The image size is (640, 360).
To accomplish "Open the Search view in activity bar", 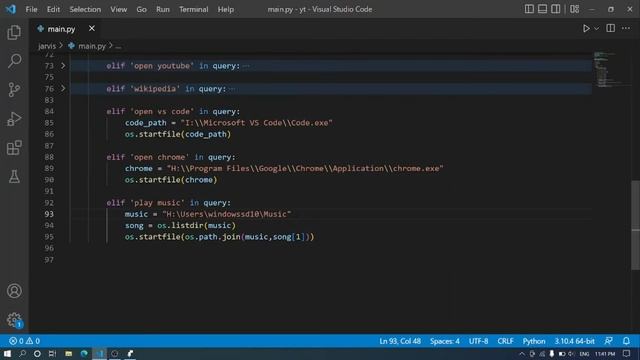I will (14, 61).
